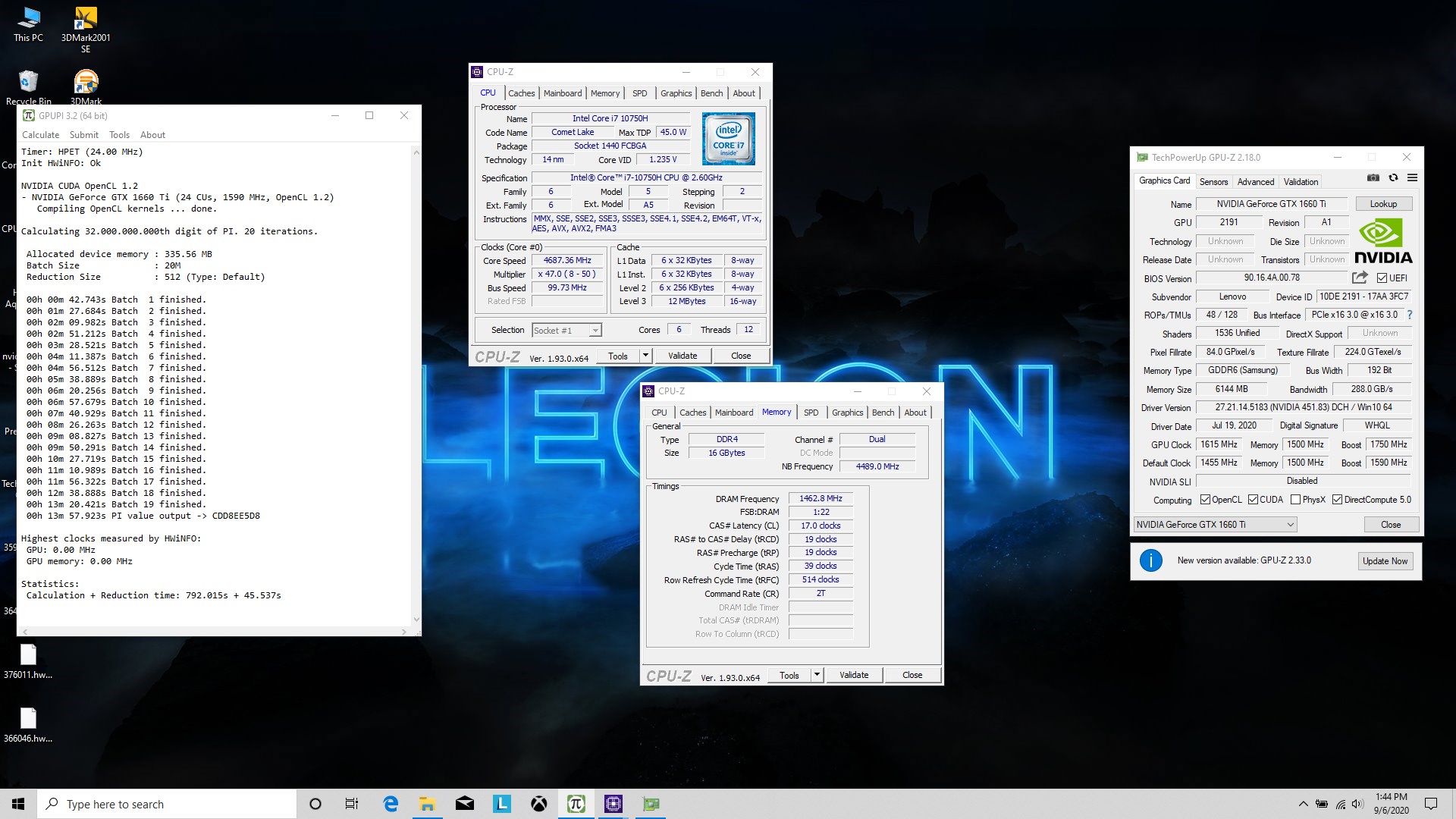Viewport: 1456px width, 819px height.
Task: Open Task View on taskbar
Action: (x=352, y=804)
